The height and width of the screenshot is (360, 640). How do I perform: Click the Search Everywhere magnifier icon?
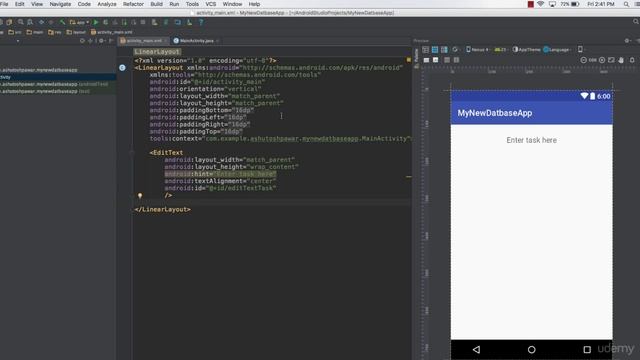[636, 22]
